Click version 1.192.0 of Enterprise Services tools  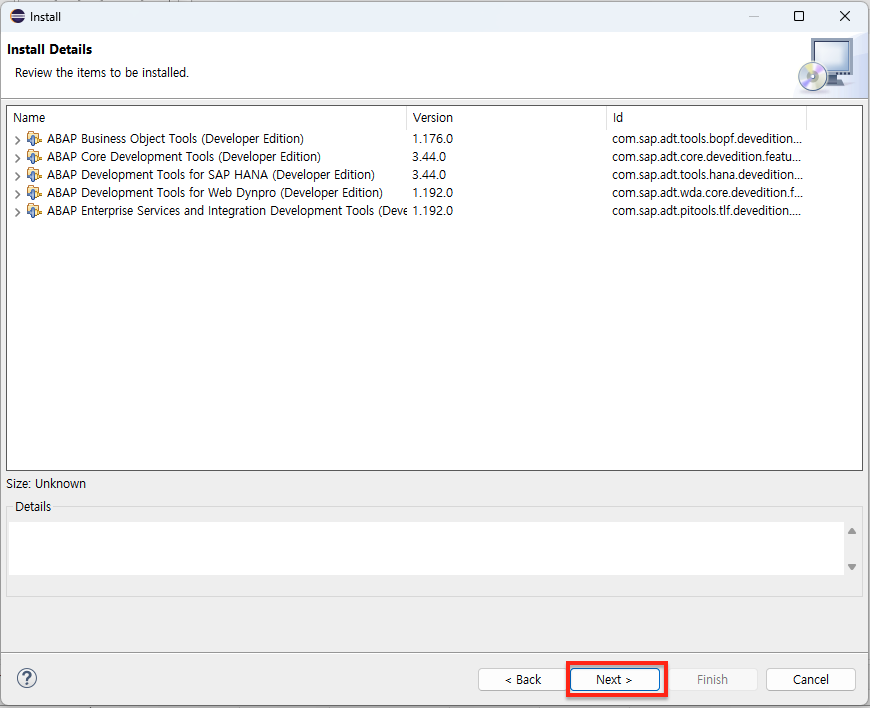432,211
